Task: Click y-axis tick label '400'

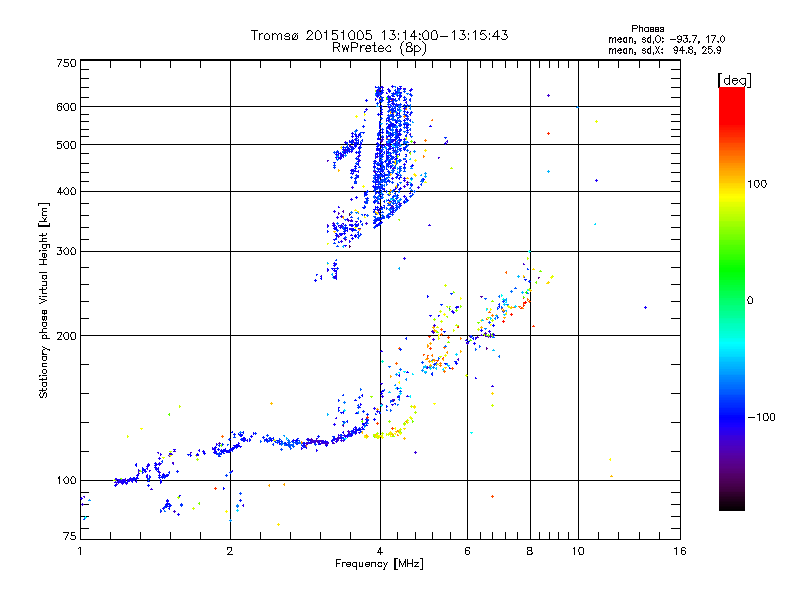Action: click(66, 192)
